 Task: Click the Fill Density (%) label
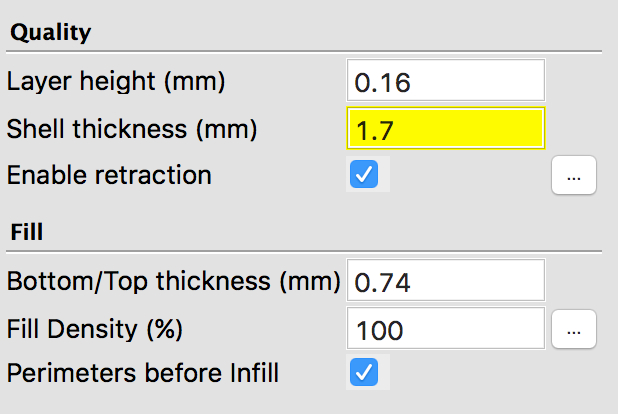(x=95, y=327)
